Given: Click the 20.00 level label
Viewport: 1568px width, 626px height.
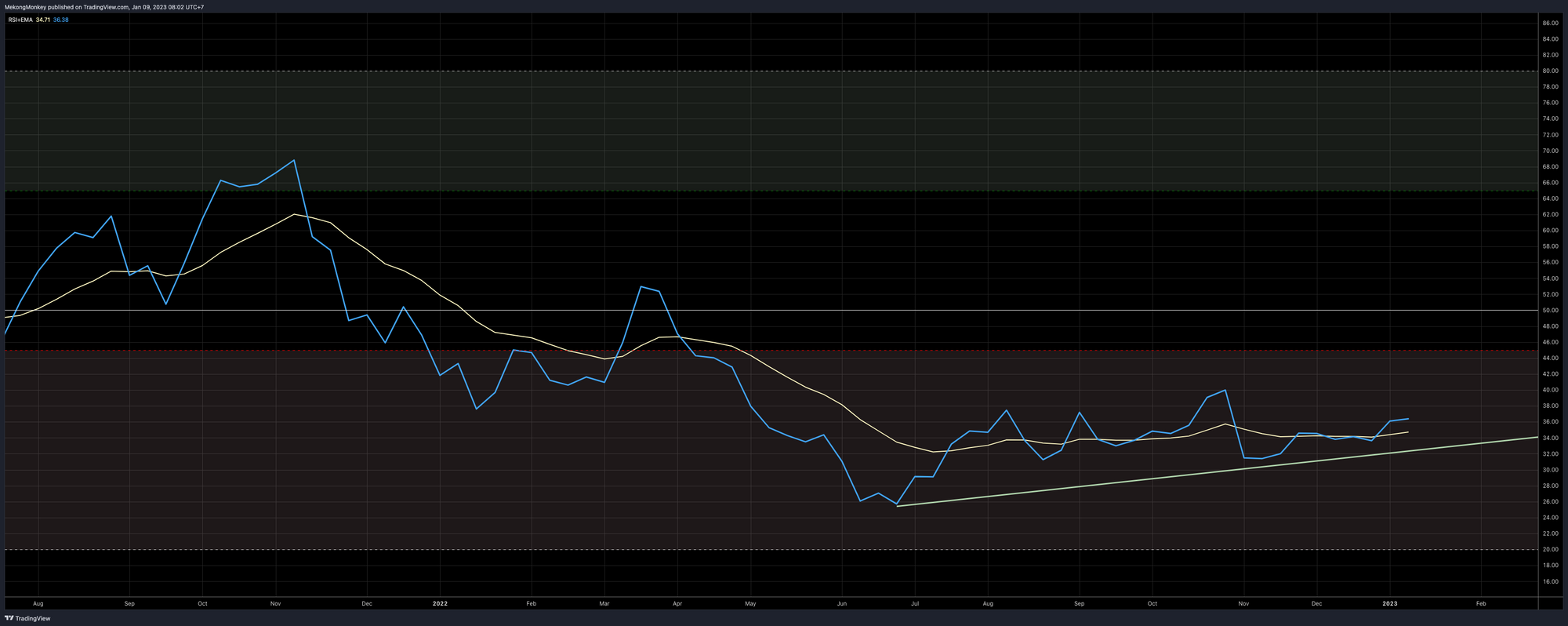Looking at the screenshot, I should click(x=1550, y=549).
